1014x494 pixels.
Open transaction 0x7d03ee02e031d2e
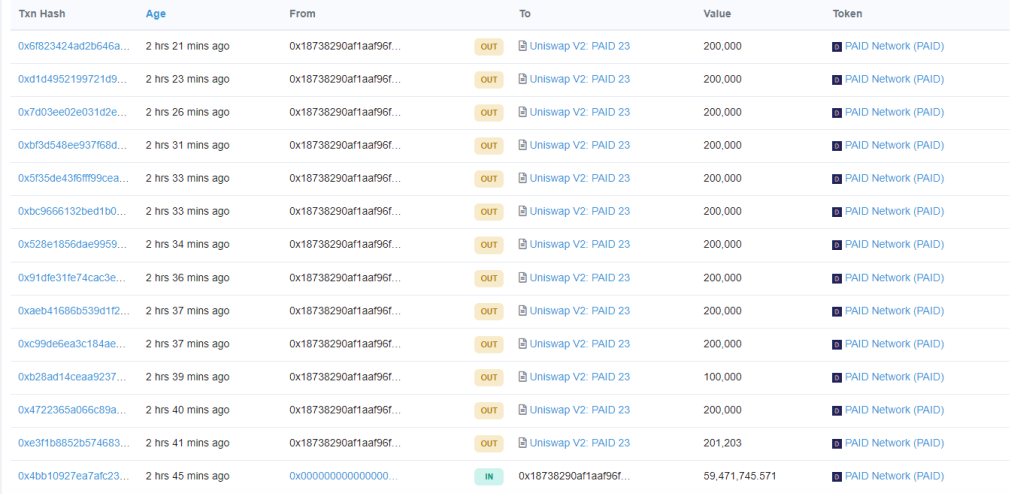tap(74, 112)
